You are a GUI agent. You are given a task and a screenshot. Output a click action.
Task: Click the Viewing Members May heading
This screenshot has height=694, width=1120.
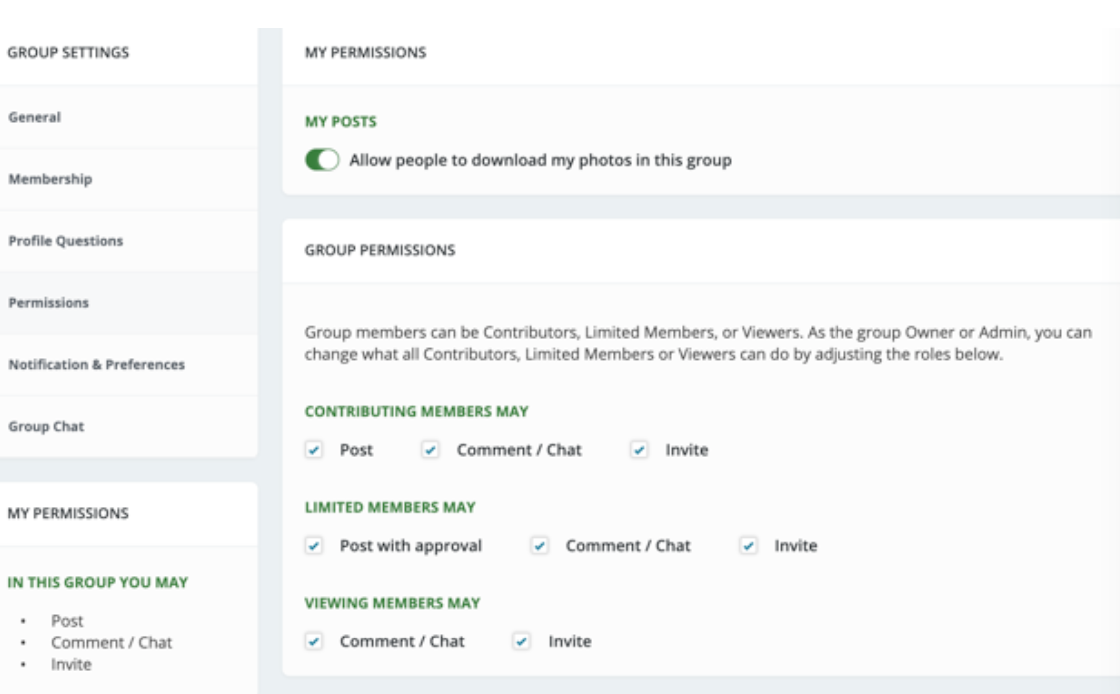pyautogui.click(x=392, y=603)
